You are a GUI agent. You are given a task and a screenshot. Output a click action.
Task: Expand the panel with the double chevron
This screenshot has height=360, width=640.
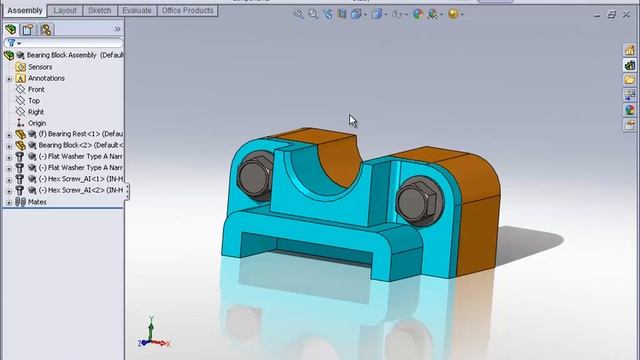(118, 29)
